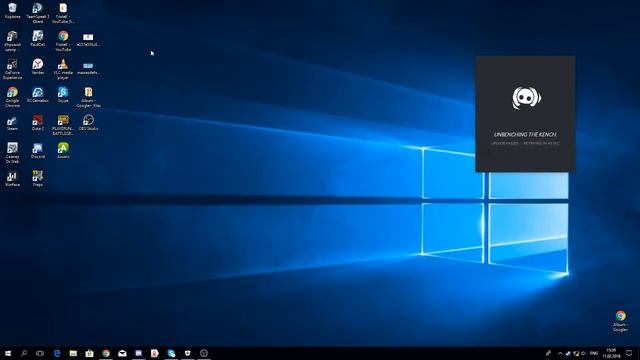Image resolution: width=640 pixels, height=360 pixels.
Task: Open the taskbar clock and calendar
Action: tap(611, 353)
